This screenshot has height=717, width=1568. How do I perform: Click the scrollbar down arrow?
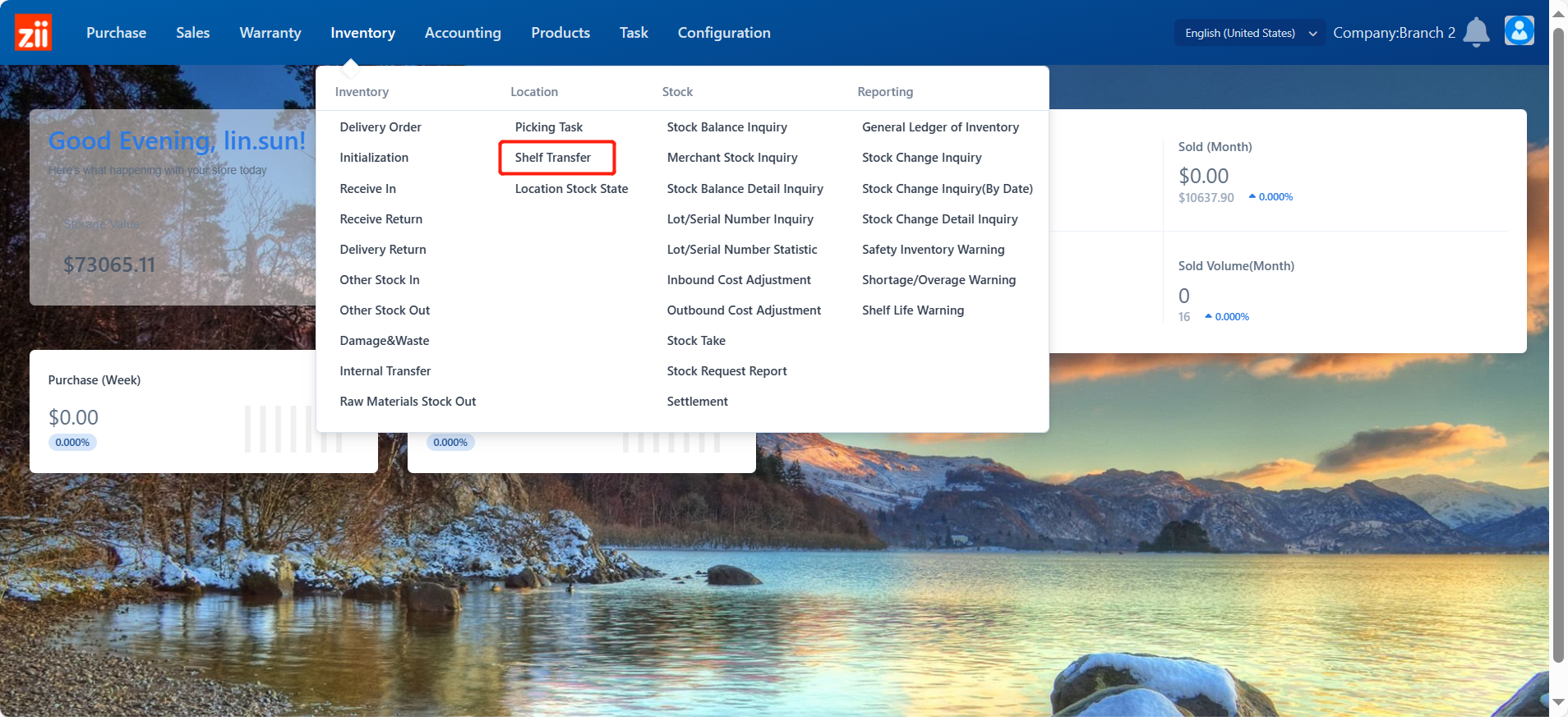(x=1558, y=702)
